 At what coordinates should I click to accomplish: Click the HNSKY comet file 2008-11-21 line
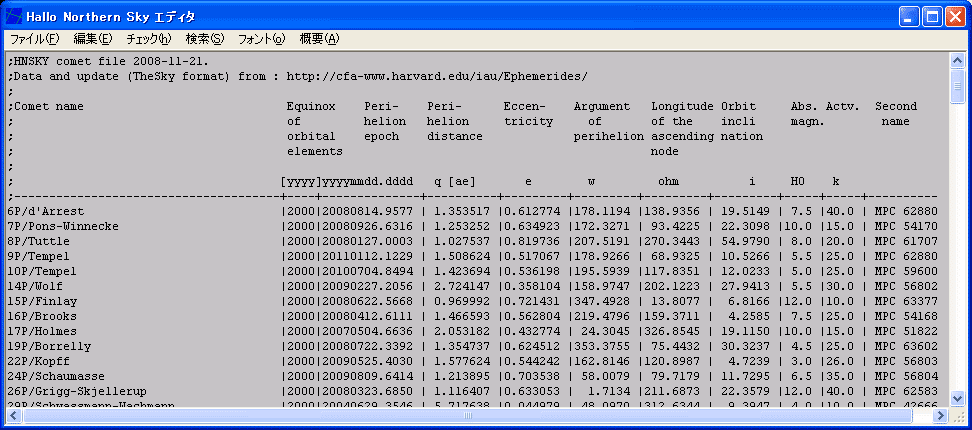109,61
